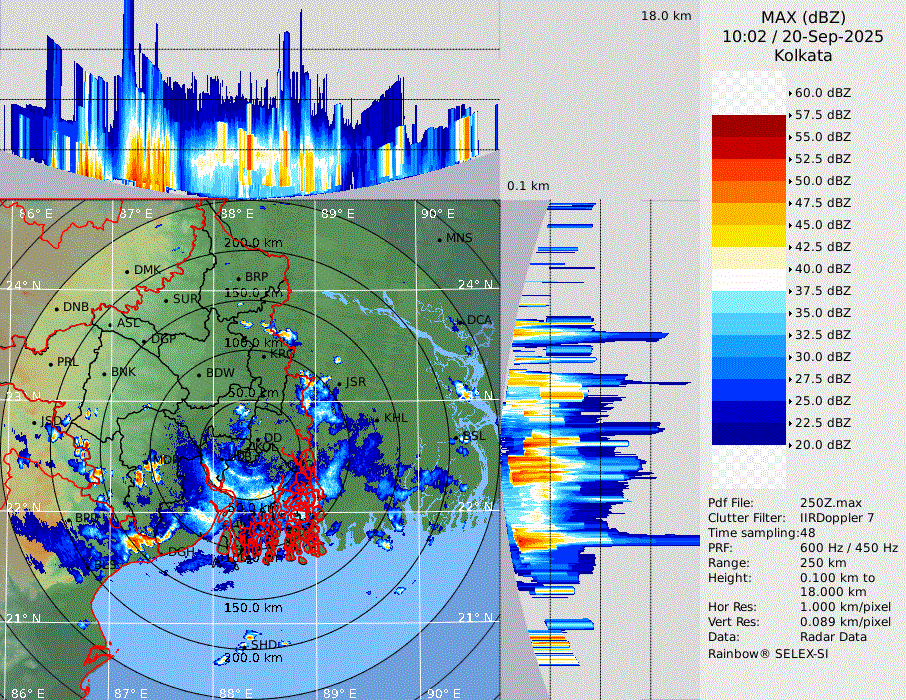The width and height of the screenshot is (906, 700).
Task: Click the 50.0 km range ring label
Action: pyautogui.click(x=252, y=392)
